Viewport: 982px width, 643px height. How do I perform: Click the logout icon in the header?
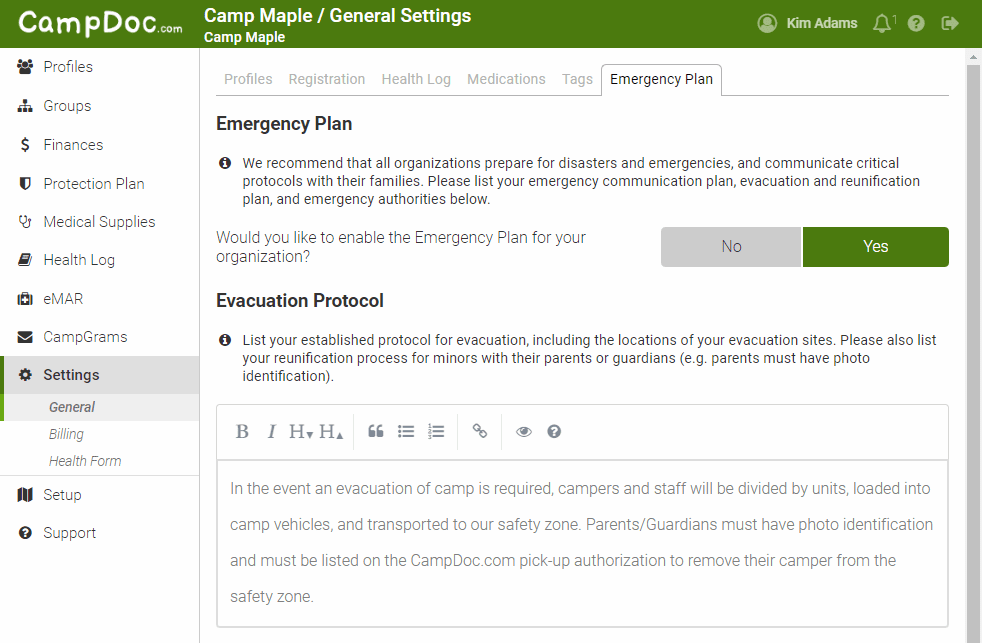point(950,24)
